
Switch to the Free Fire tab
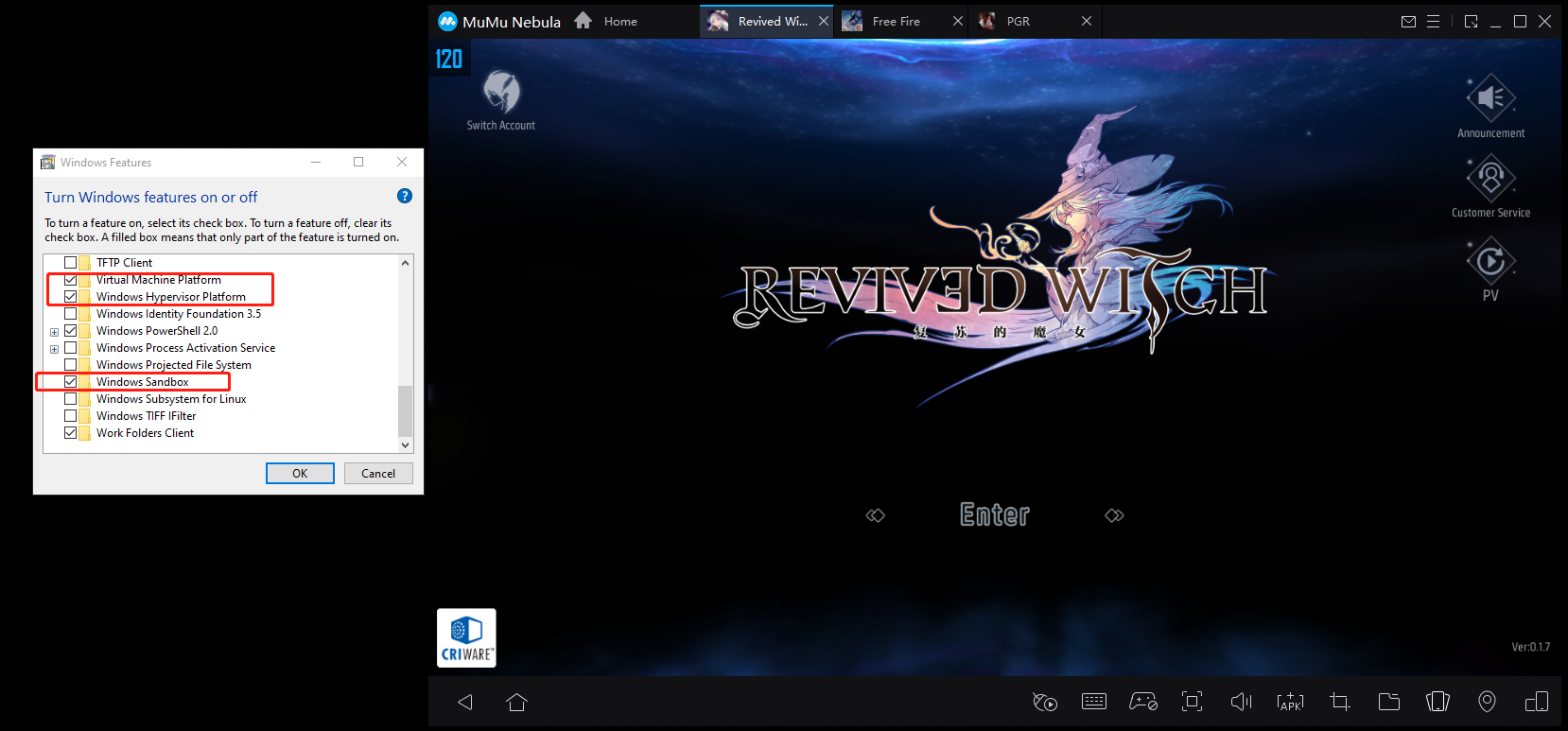coord(895,21)
